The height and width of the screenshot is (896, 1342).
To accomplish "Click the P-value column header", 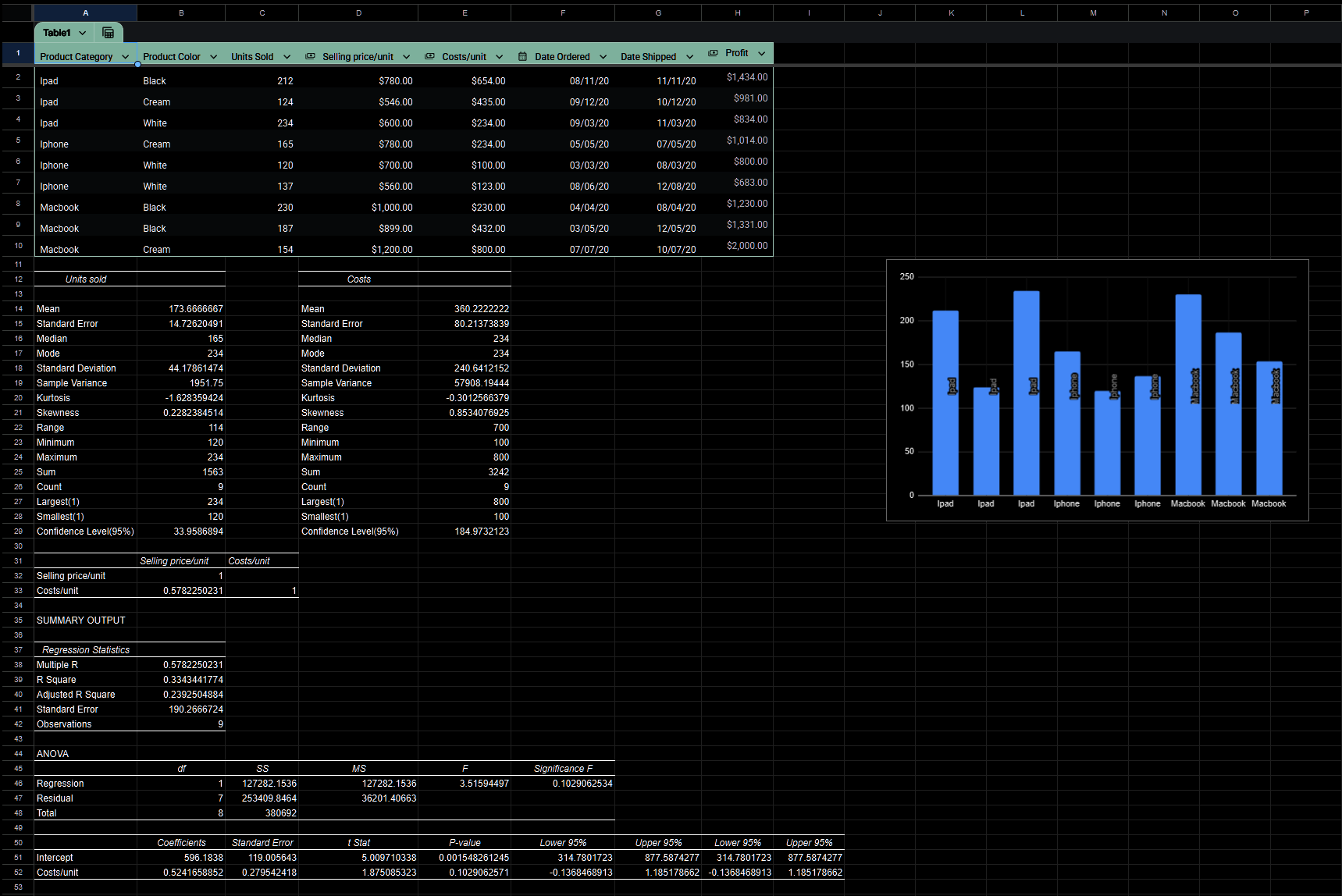I will coord(465,843).
